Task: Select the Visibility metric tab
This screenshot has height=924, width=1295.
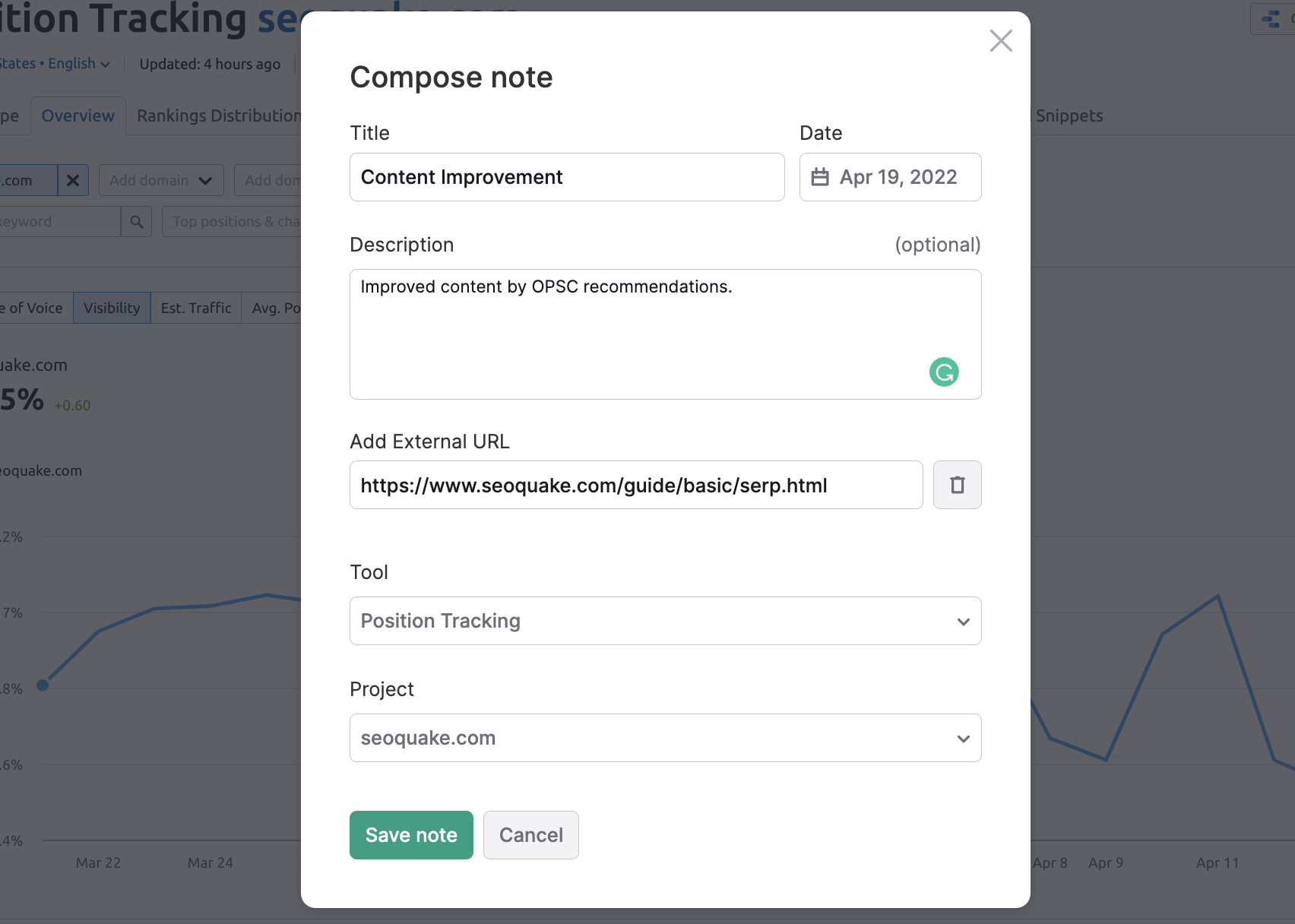Action: (x=111, y=308)
